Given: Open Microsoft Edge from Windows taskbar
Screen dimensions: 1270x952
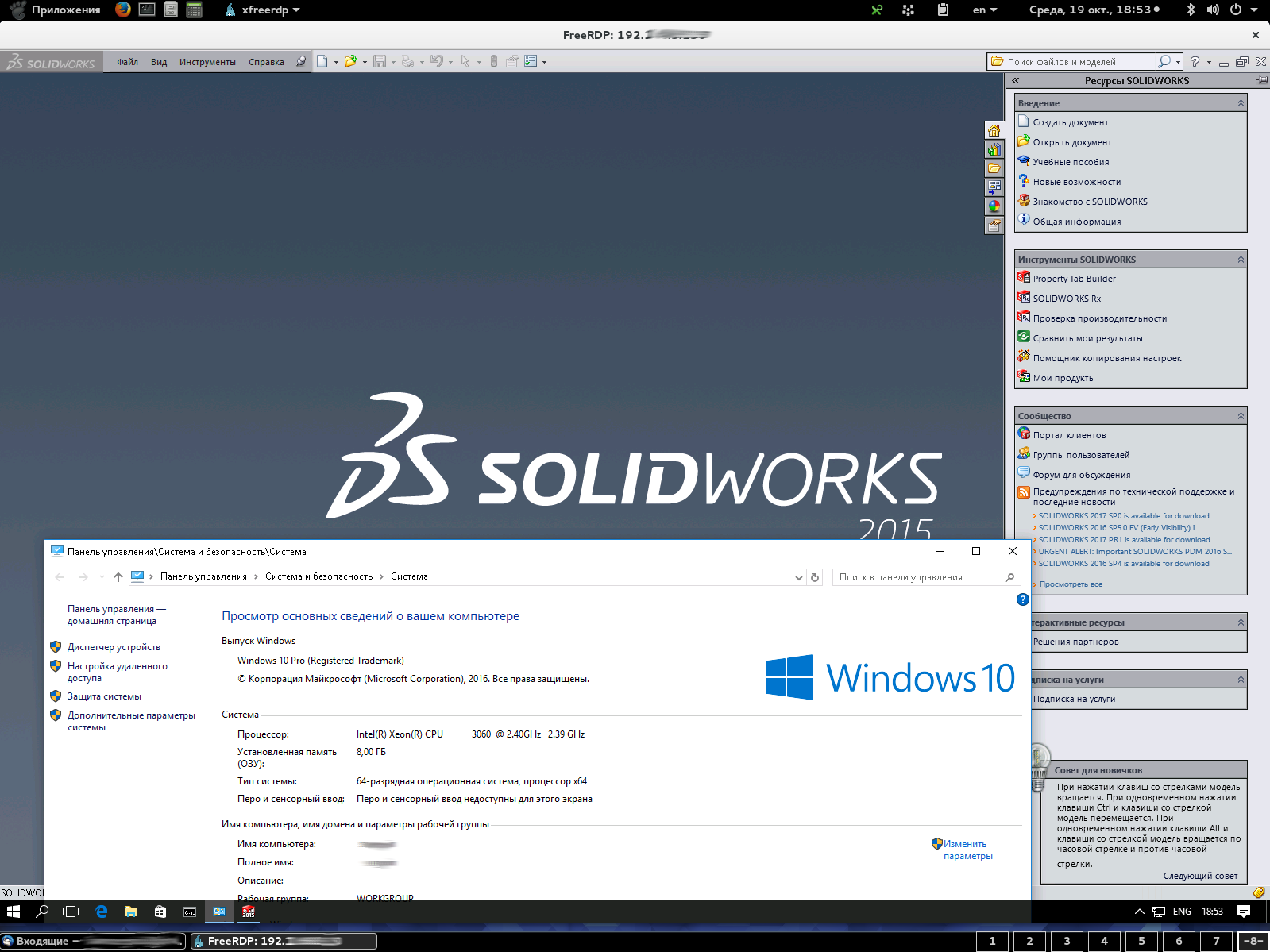Looking at the screenshot, I should click(x=102, y=912).
